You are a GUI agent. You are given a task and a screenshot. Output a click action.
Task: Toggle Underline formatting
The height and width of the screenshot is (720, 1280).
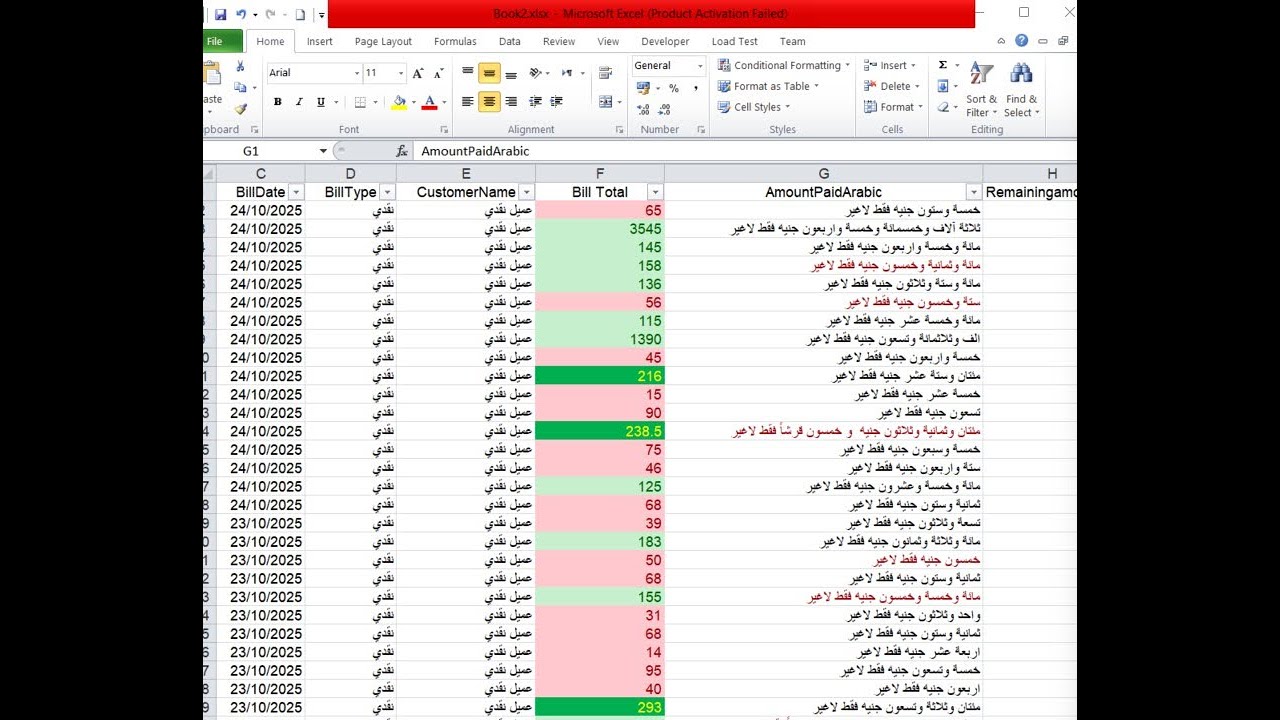click(x=320, y=102)
